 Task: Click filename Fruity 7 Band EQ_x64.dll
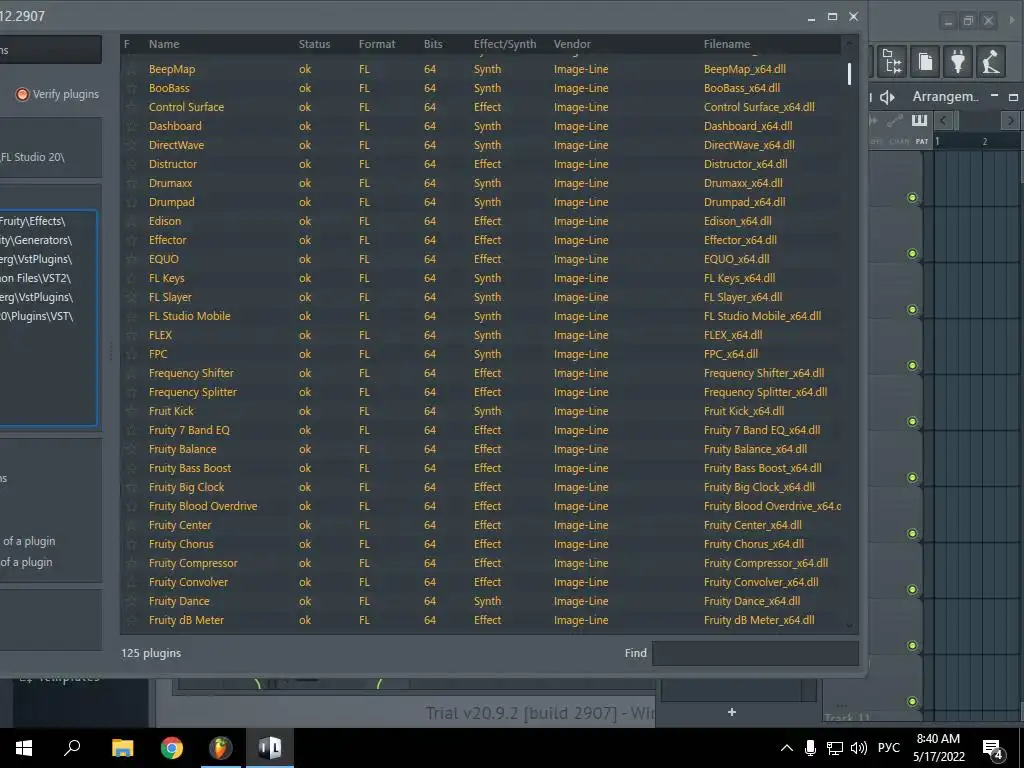point(761,430)
